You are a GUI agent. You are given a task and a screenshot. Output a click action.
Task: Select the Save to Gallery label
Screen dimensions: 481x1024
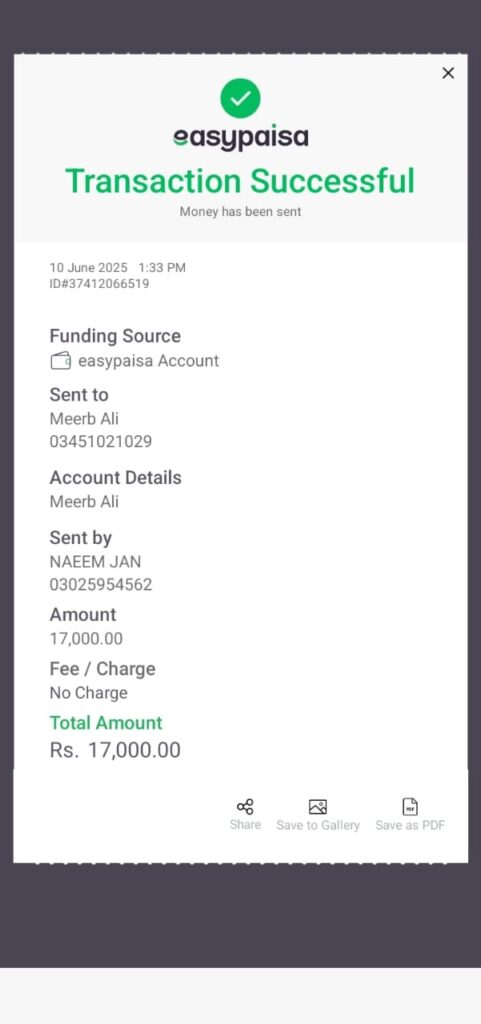click(x=318, y=825)
